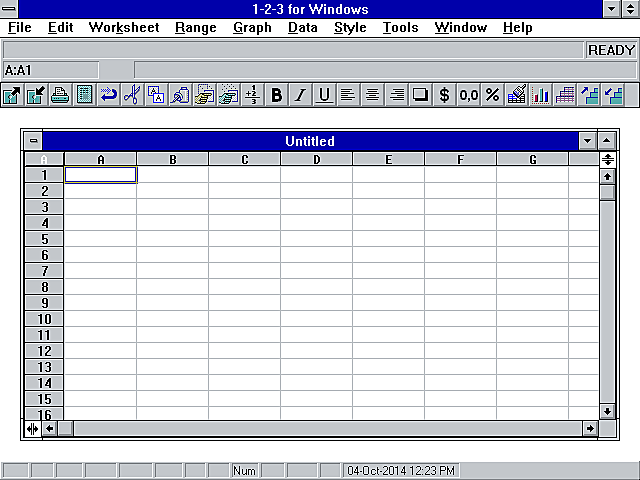Apply percent format icon

pyautogui.click(x=493, y=95)
